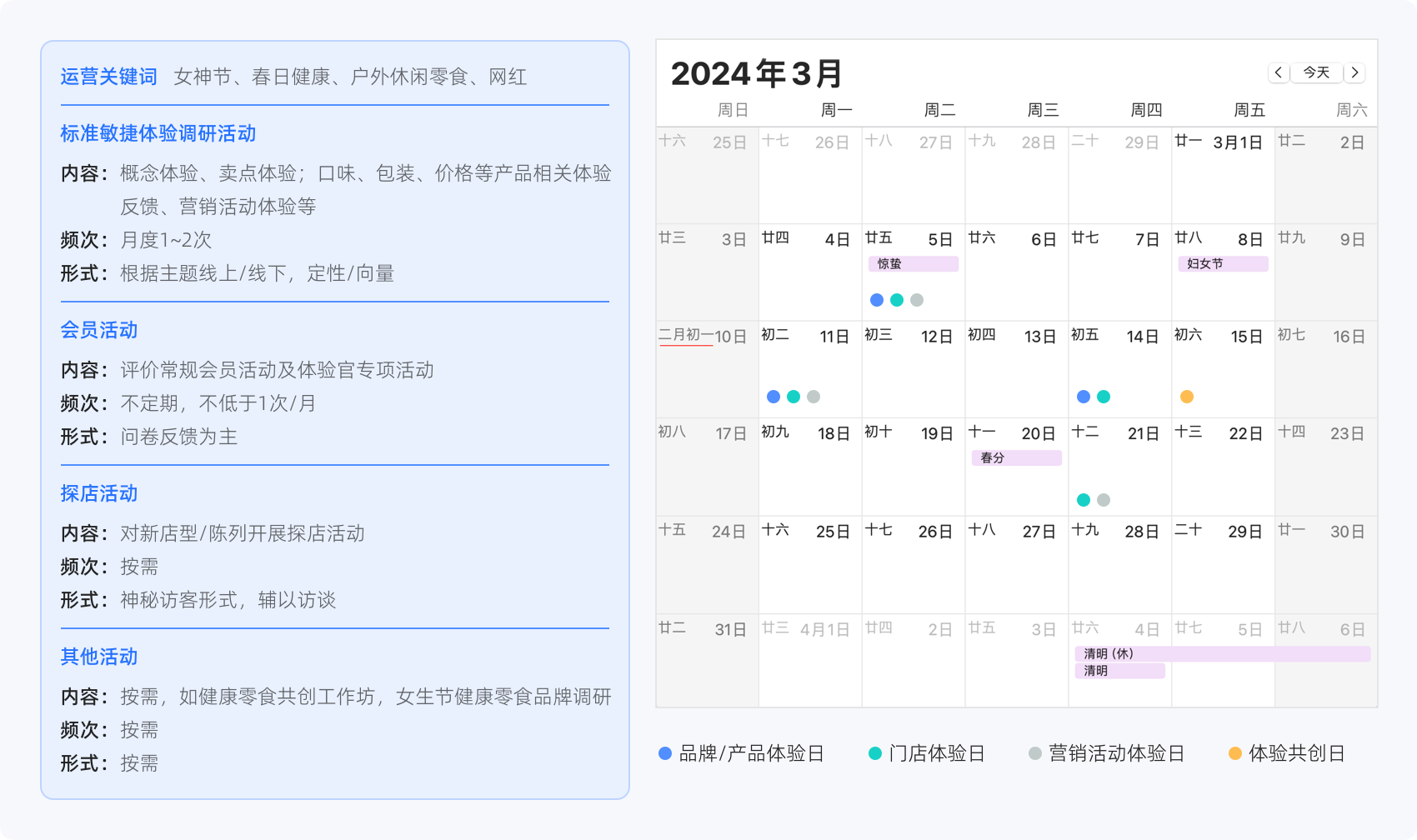This screenshot has height=840, width=1417.
Task: Select the gray dot on March 5
Action: tap(917, 300)
